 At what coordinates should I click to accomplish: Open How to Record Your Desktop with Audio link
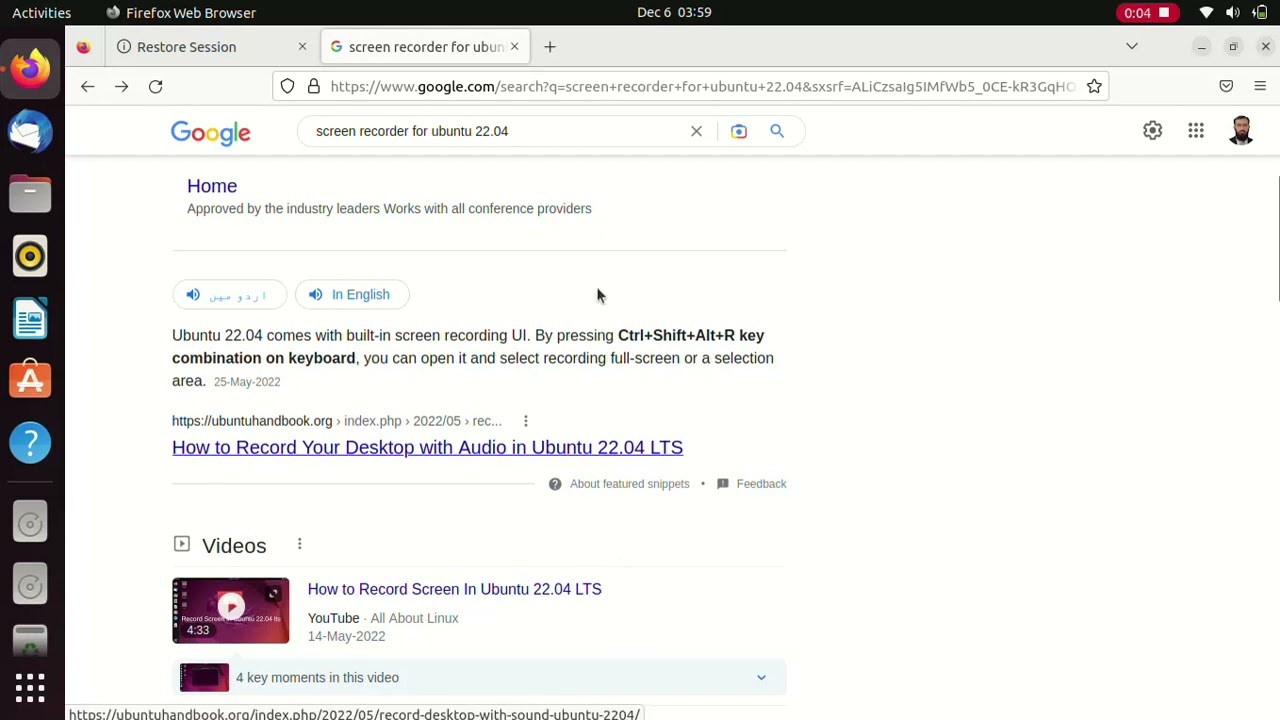click(427, 448)
